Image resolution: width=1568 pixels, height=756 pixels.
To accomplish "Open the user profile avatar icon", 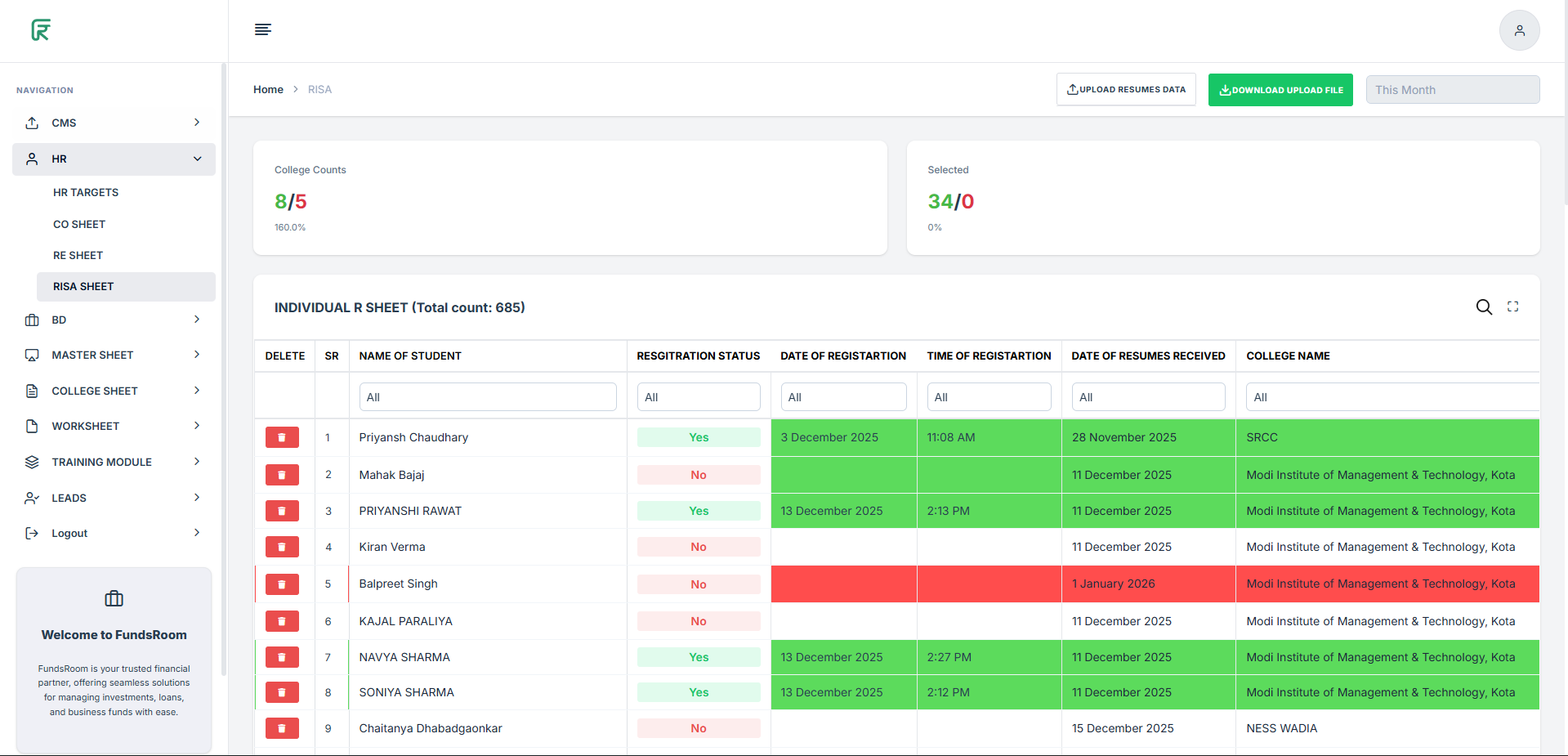I will (1519, 30).
